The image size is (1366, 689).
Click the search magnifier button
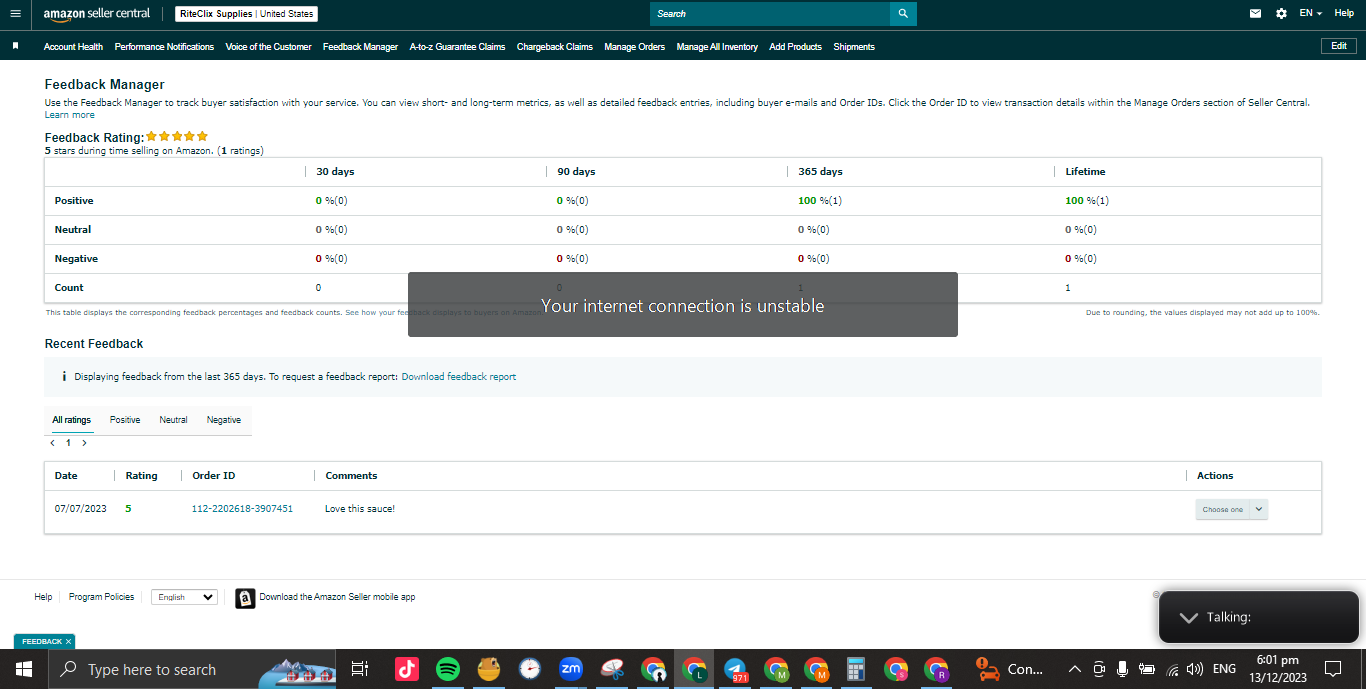click(x=903, y=14)
